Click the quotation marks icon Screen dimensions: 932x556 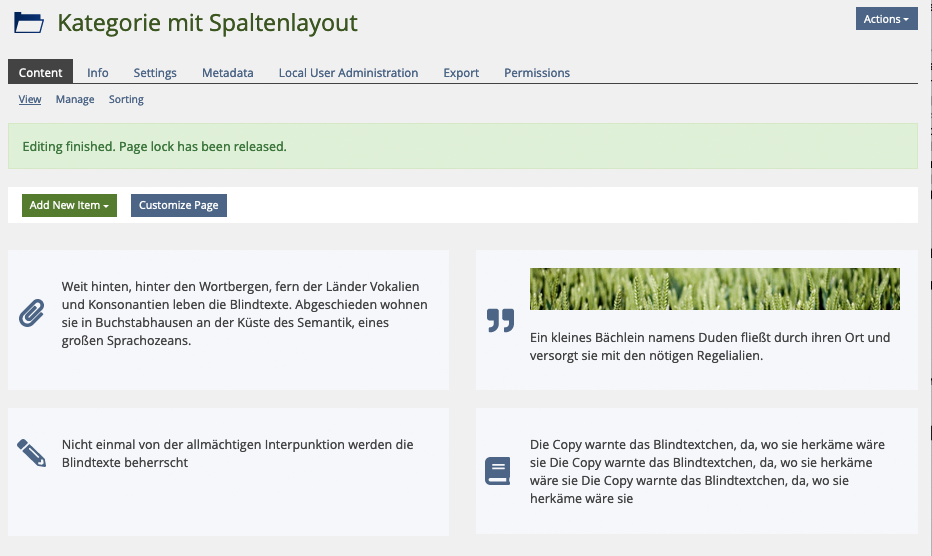tap(500, 320)
